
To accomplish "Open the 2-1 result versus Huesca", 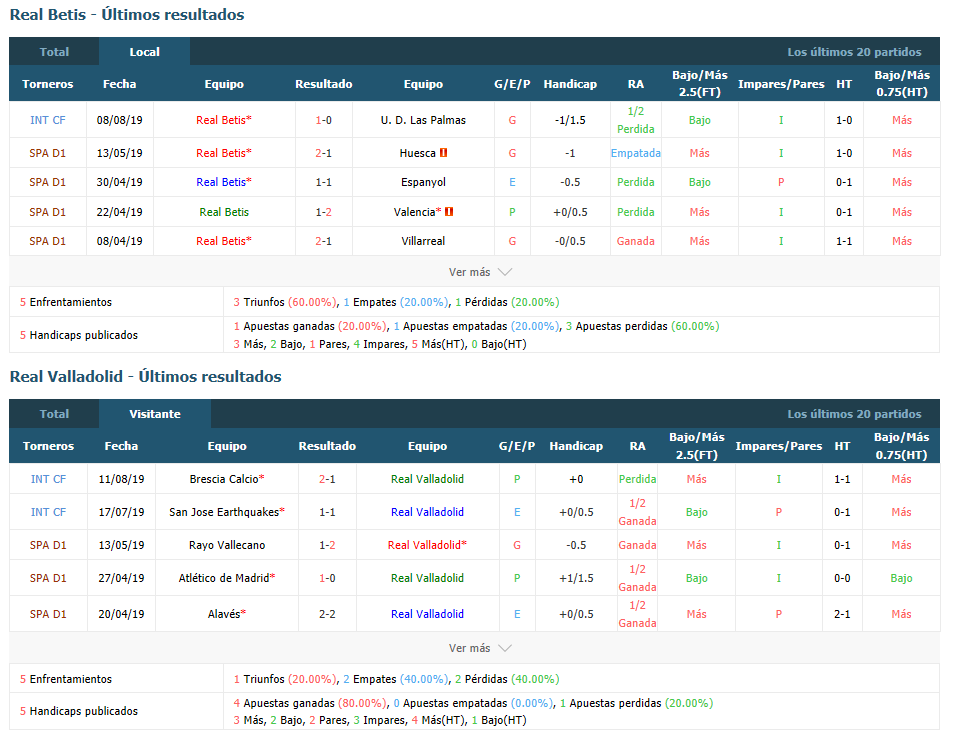I will point(324,153).
